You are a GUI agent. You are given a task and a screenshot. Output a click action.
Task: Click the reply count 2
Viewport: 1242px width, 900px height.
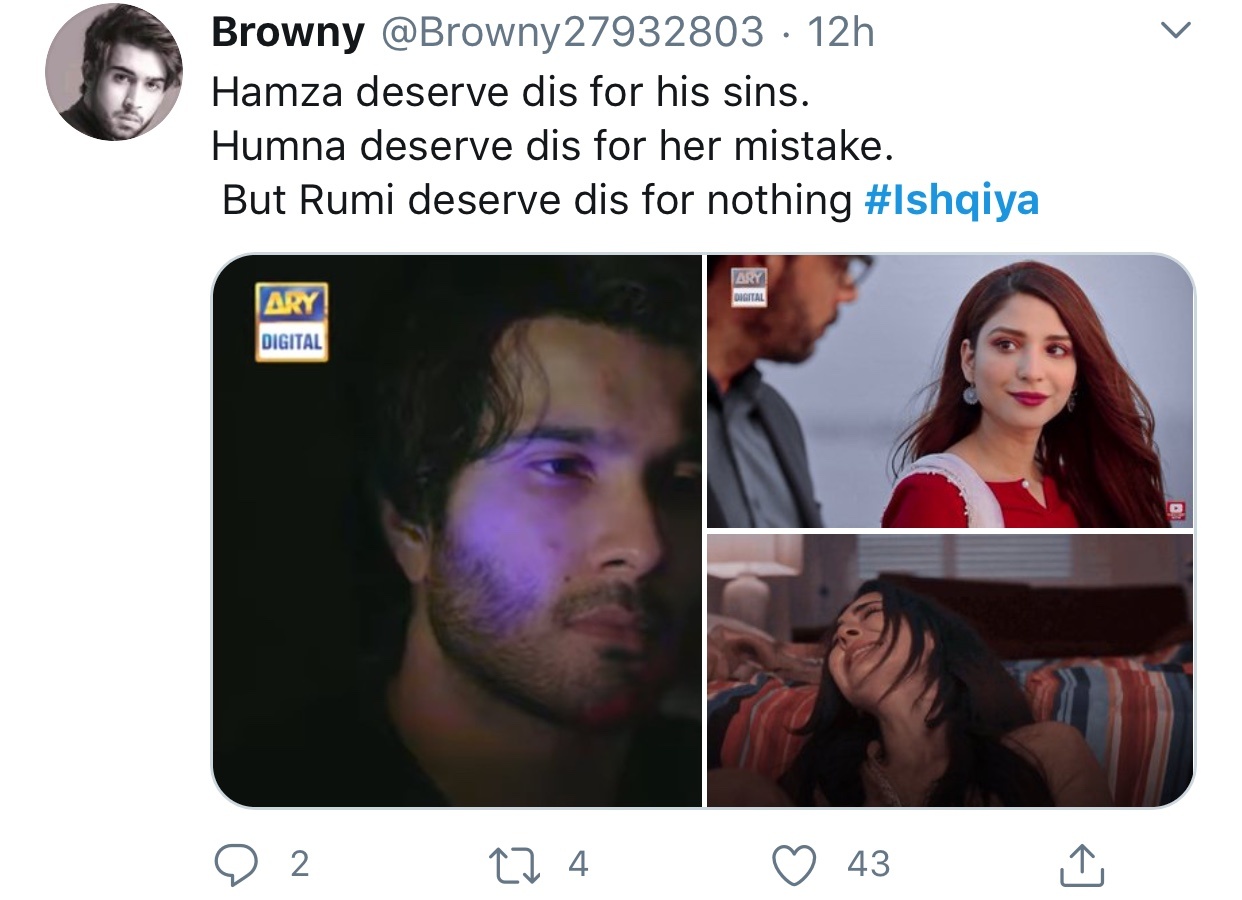(x=299, y=864)
